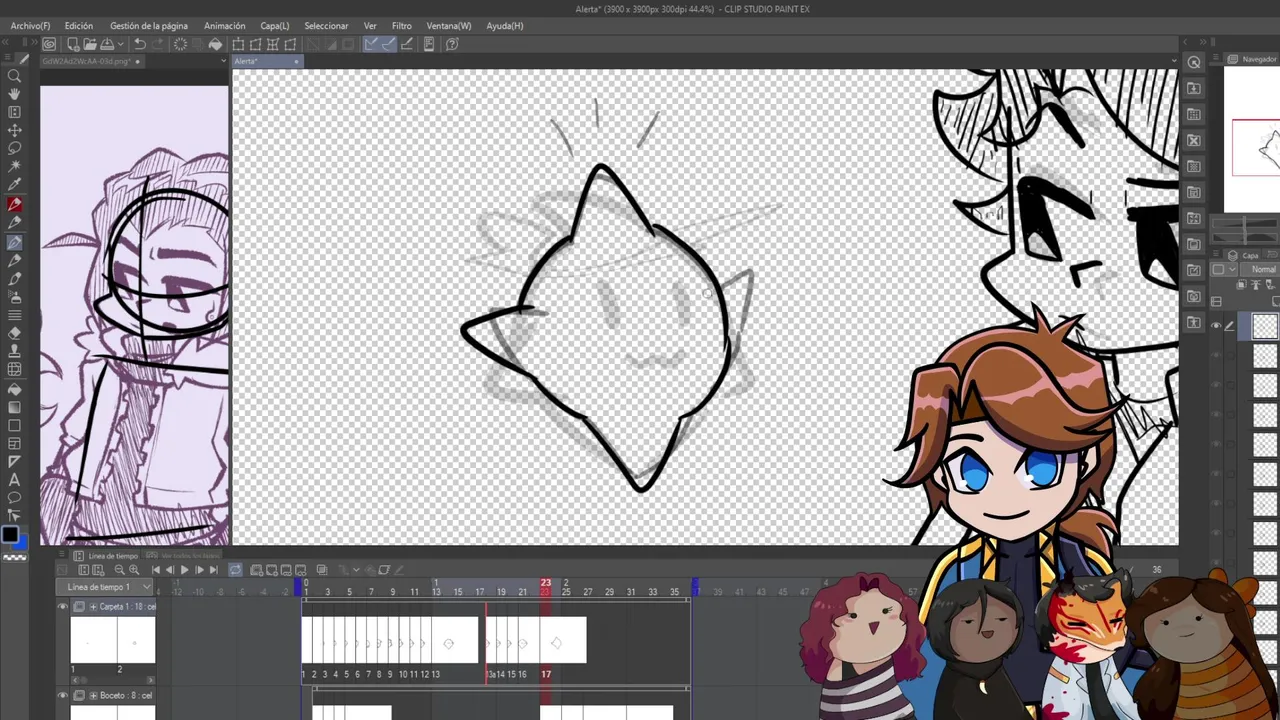Open the Archivo menu
This screenshot has height=720, width=1280.
click(30, 26)
